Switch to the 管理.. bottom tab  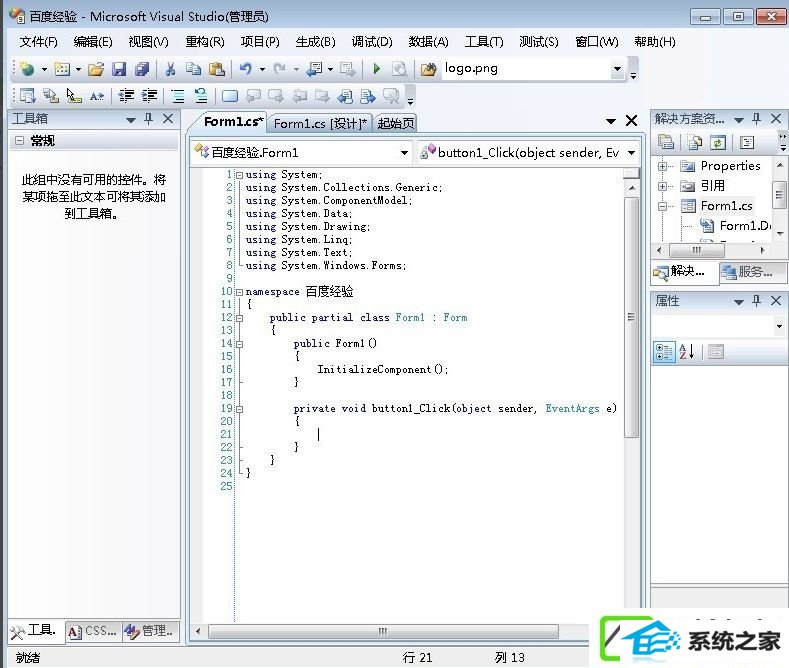point(150,631)
